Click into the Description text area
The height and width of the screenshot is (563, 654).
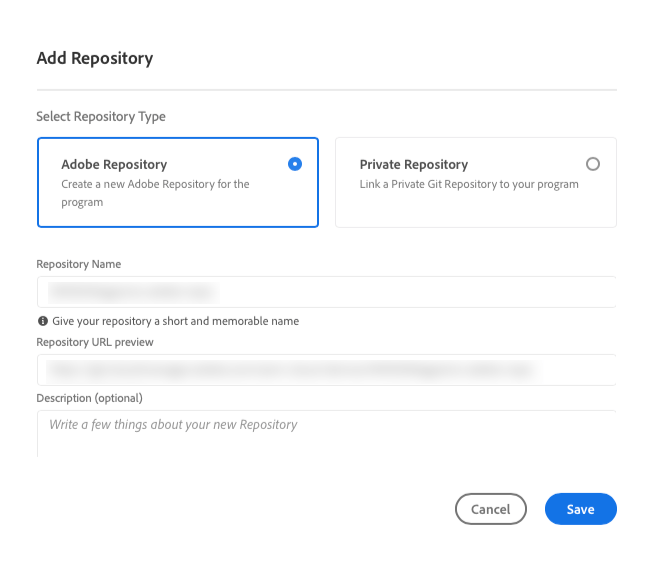326,433
